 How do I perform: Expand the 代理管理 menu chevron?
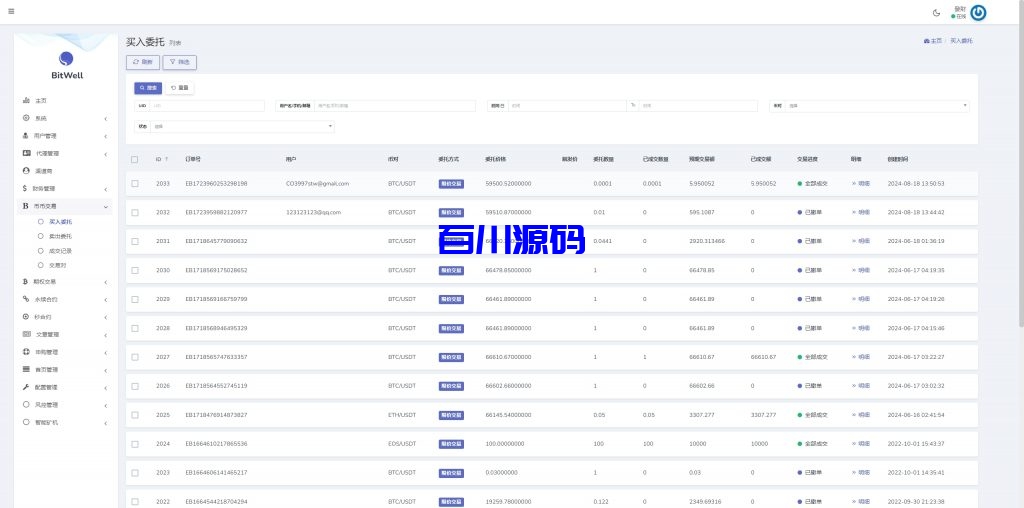point(106,154)
